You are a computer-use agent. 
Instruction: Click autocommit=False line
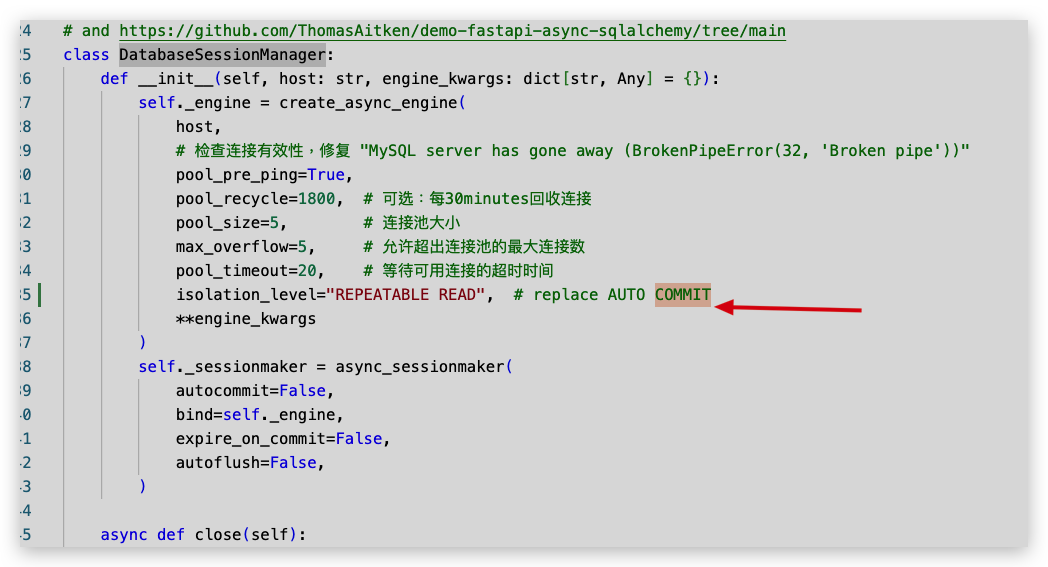click(255, 391)
